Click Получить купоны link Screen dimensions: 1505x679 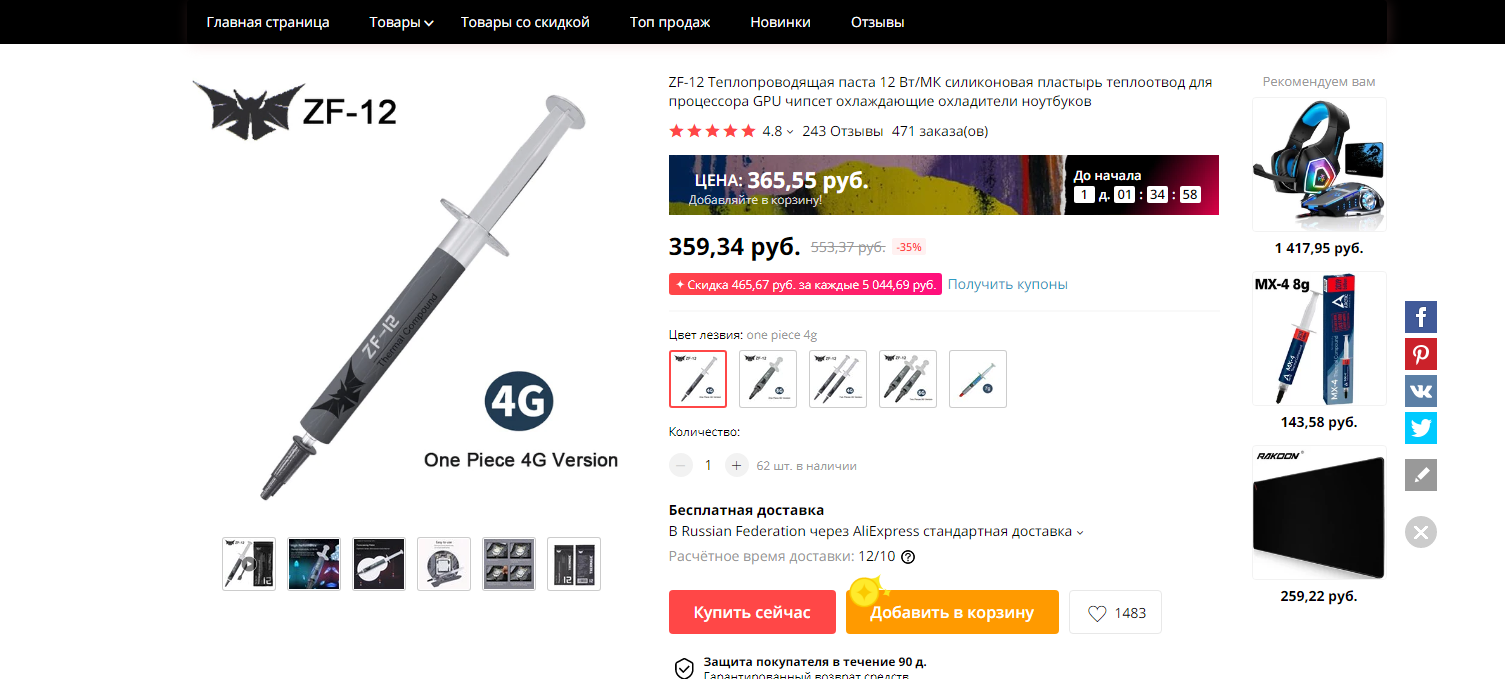coord(1008,284)
